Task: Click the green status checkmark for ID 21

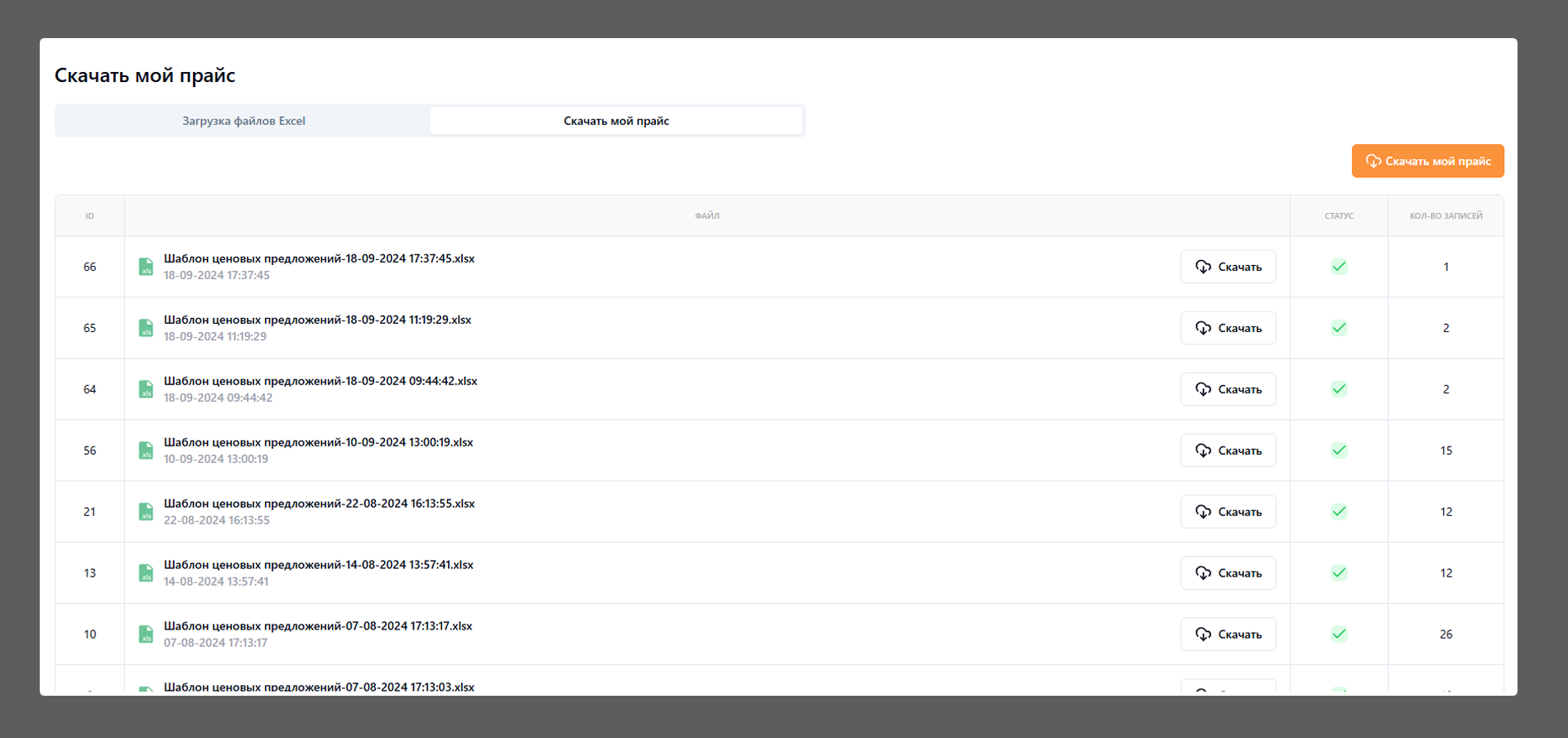Action: point(1339,512)
